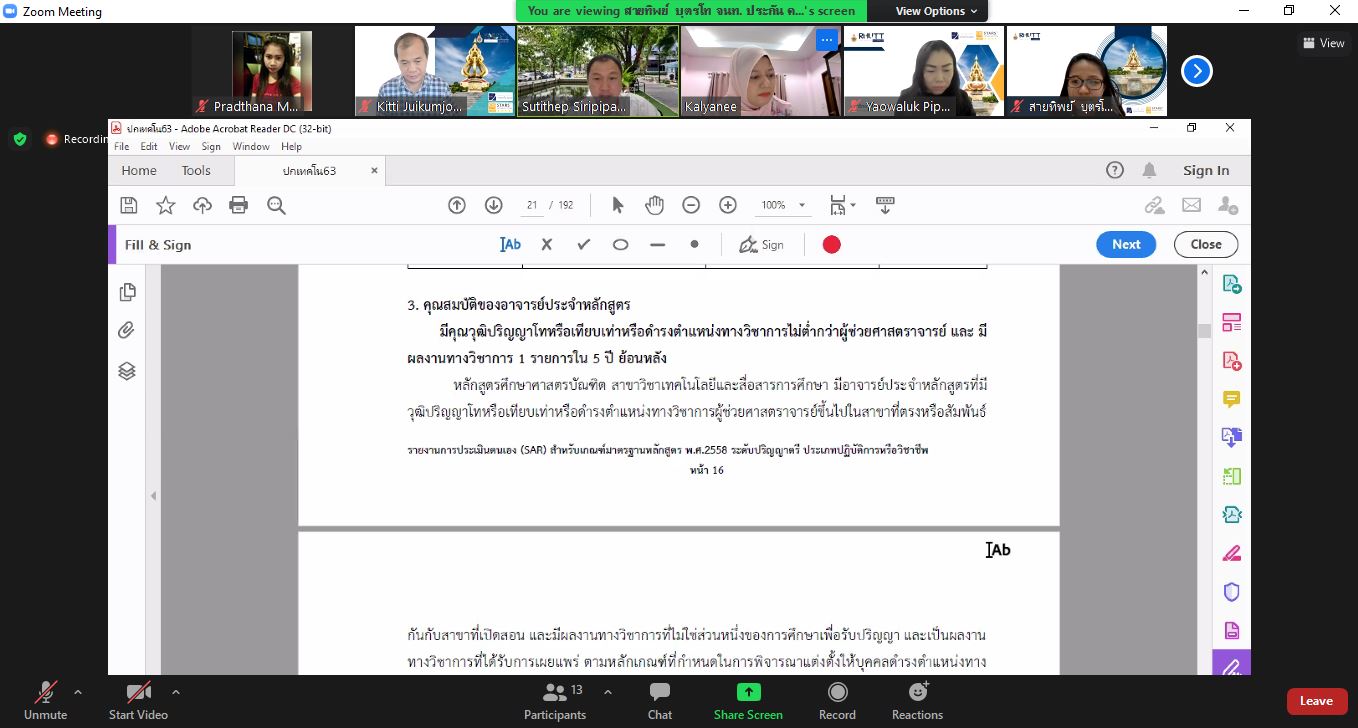Open Create PDF tool in right pane
Screen dimensions: 1358x728
pyautogui.click(x=1232, y=361)
